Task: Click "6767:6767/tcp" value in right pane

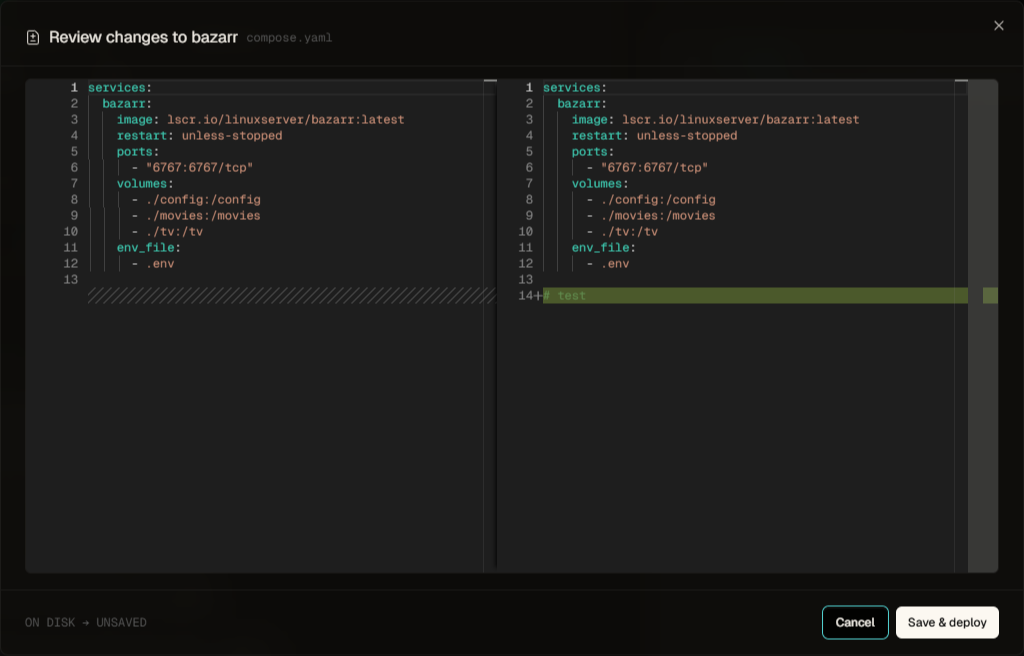Action: [x=654, y=167]
